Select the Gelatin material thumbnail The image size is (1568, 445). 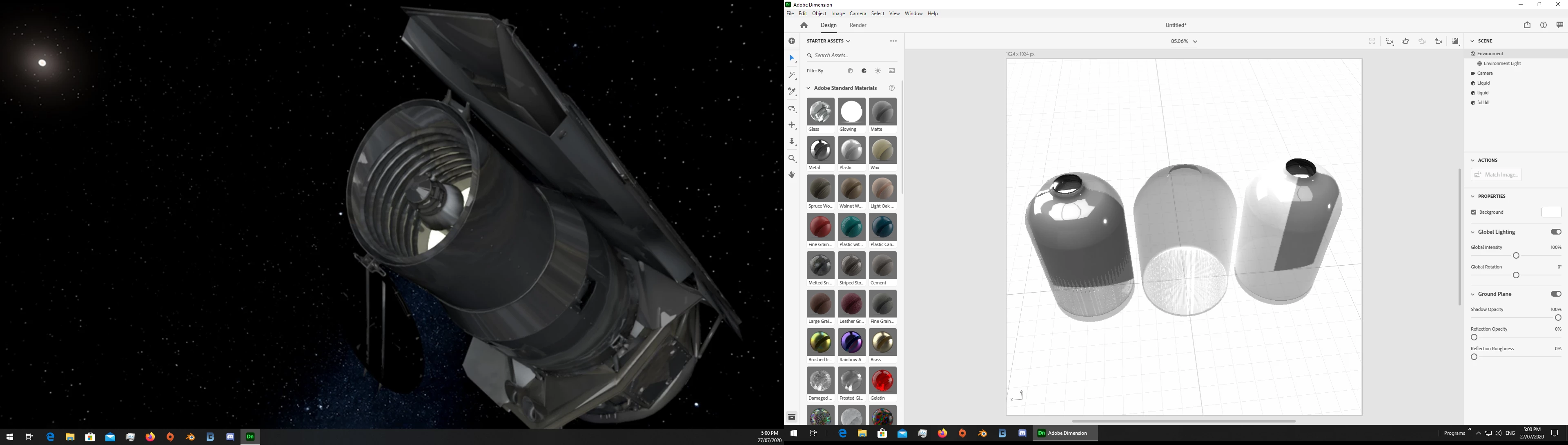tap(882, 382)
